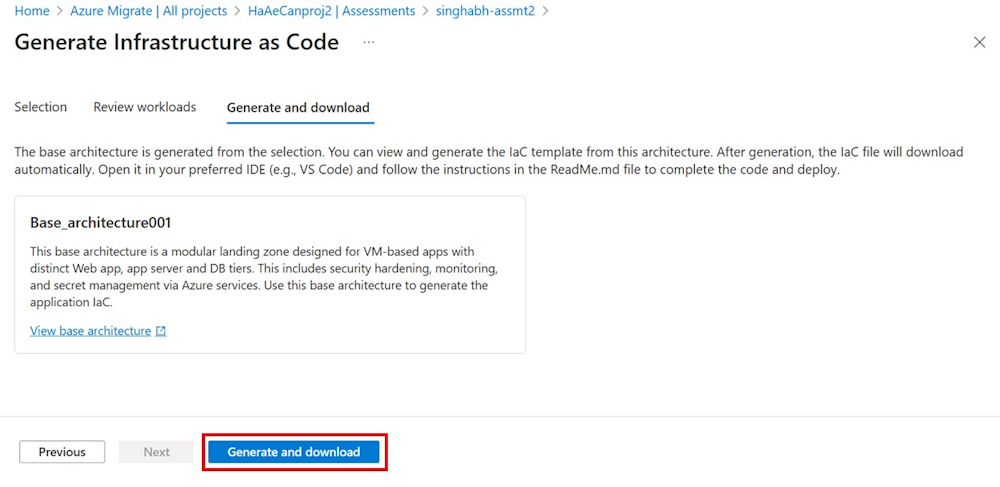Close the Generate Infrastructure as Code pane

pos(979,42)
